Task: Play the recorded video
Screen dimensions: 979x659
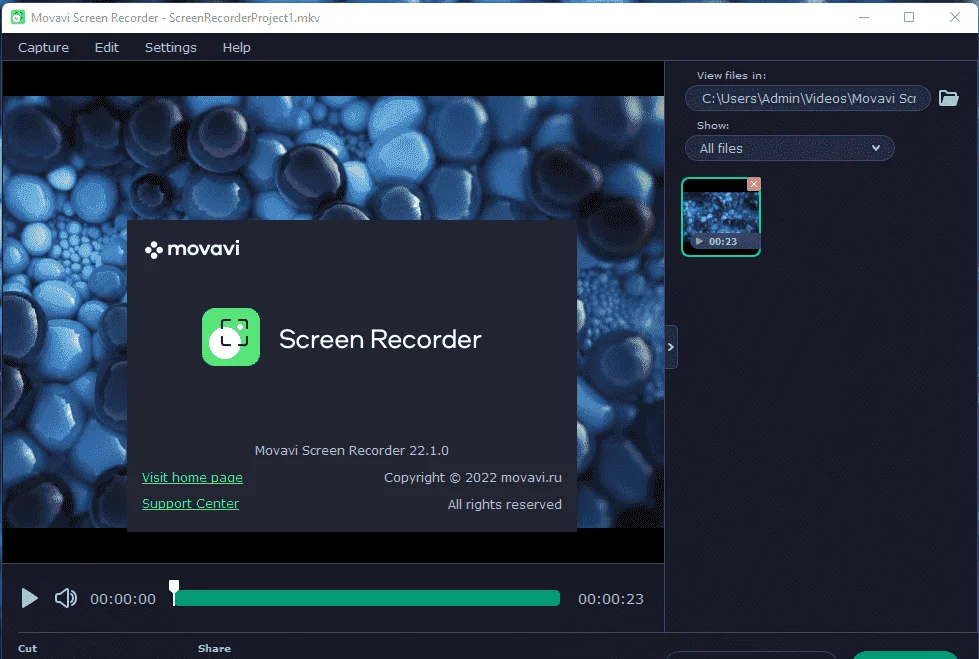Action: click(x=29, y=598)
